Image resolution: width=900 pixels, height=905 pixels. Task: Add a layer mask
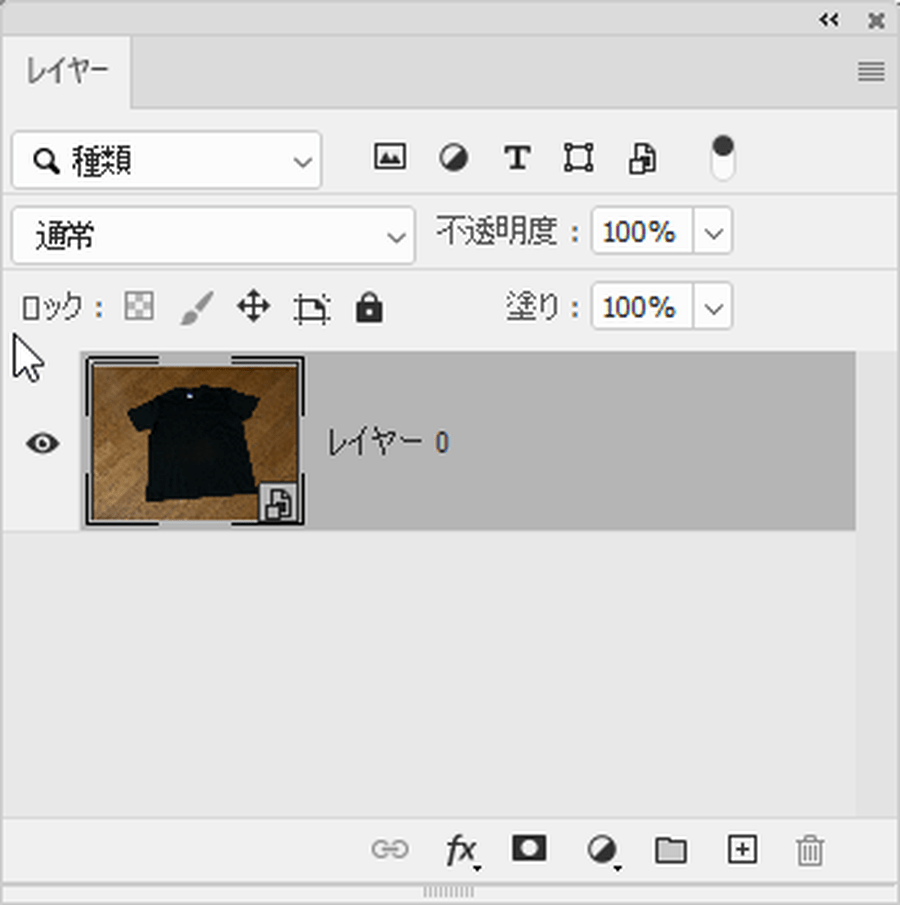pos(529,849)
